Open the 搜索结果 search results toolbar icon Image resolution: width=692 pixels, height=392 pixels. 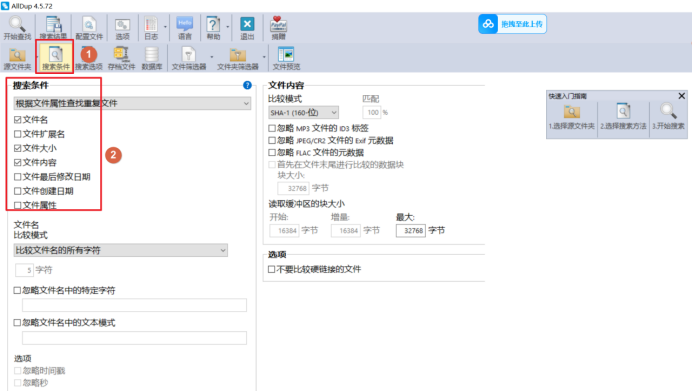pos(53,27)
